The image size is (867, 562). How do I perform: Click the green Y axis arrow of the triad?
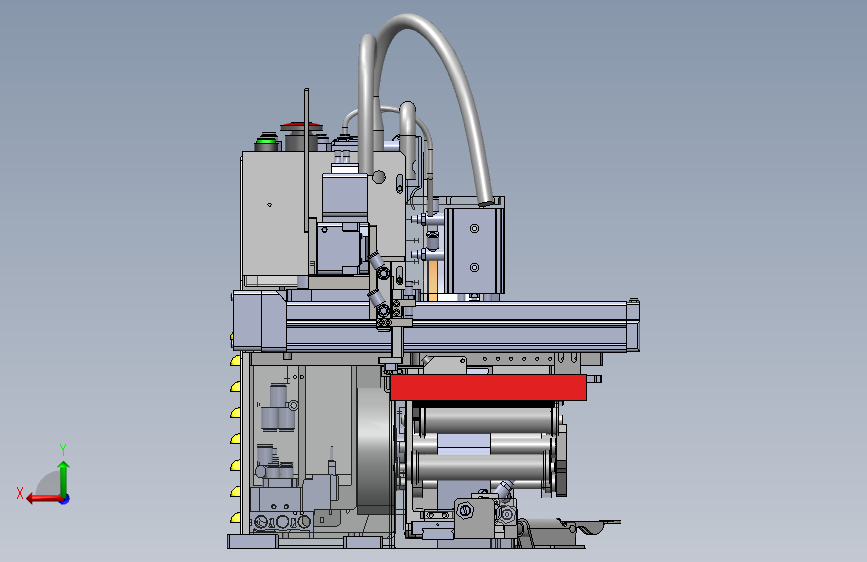(64, 478)
